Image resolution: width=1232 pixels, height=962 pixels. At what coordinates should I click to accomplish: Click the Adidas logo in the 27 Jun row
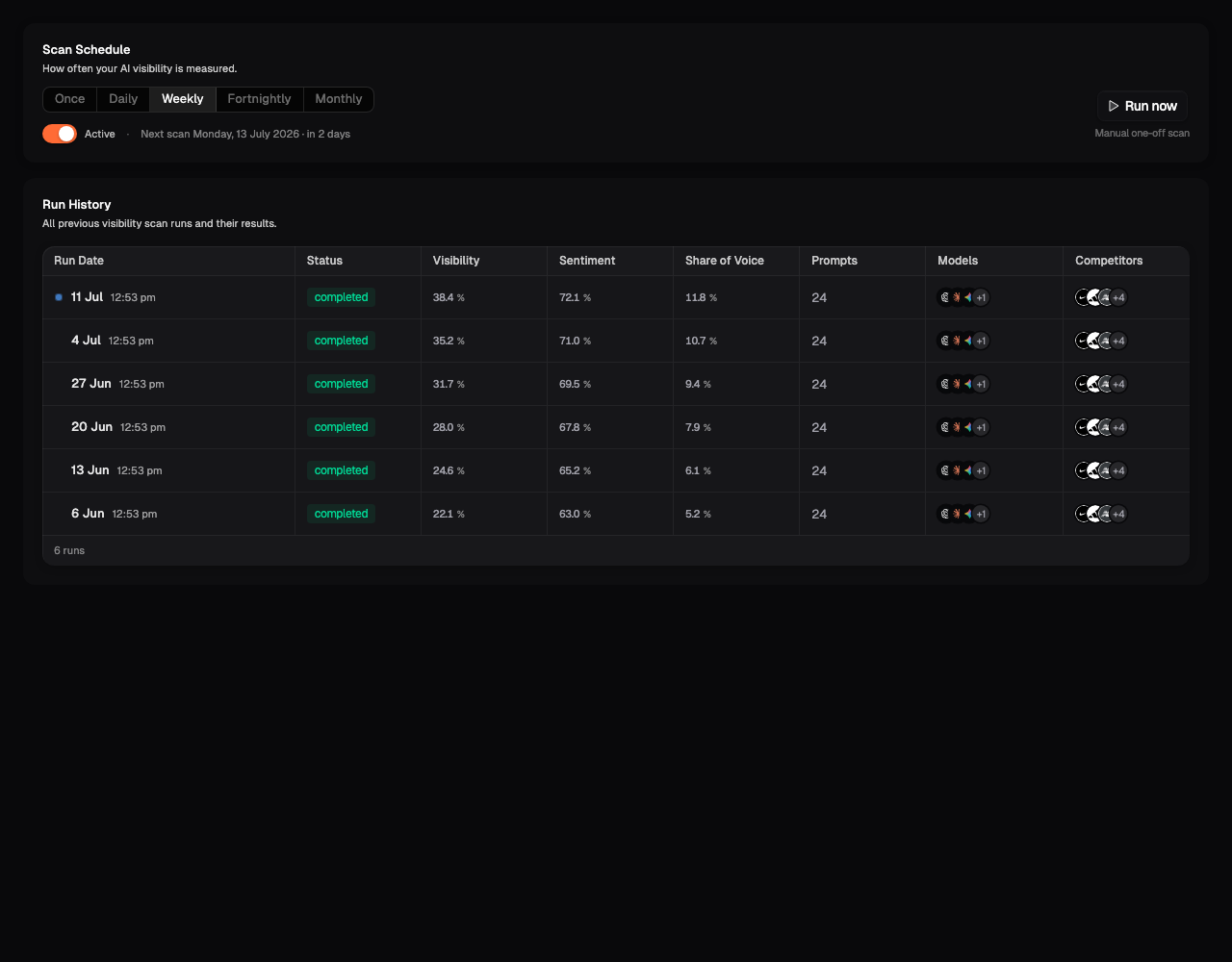1094,385
